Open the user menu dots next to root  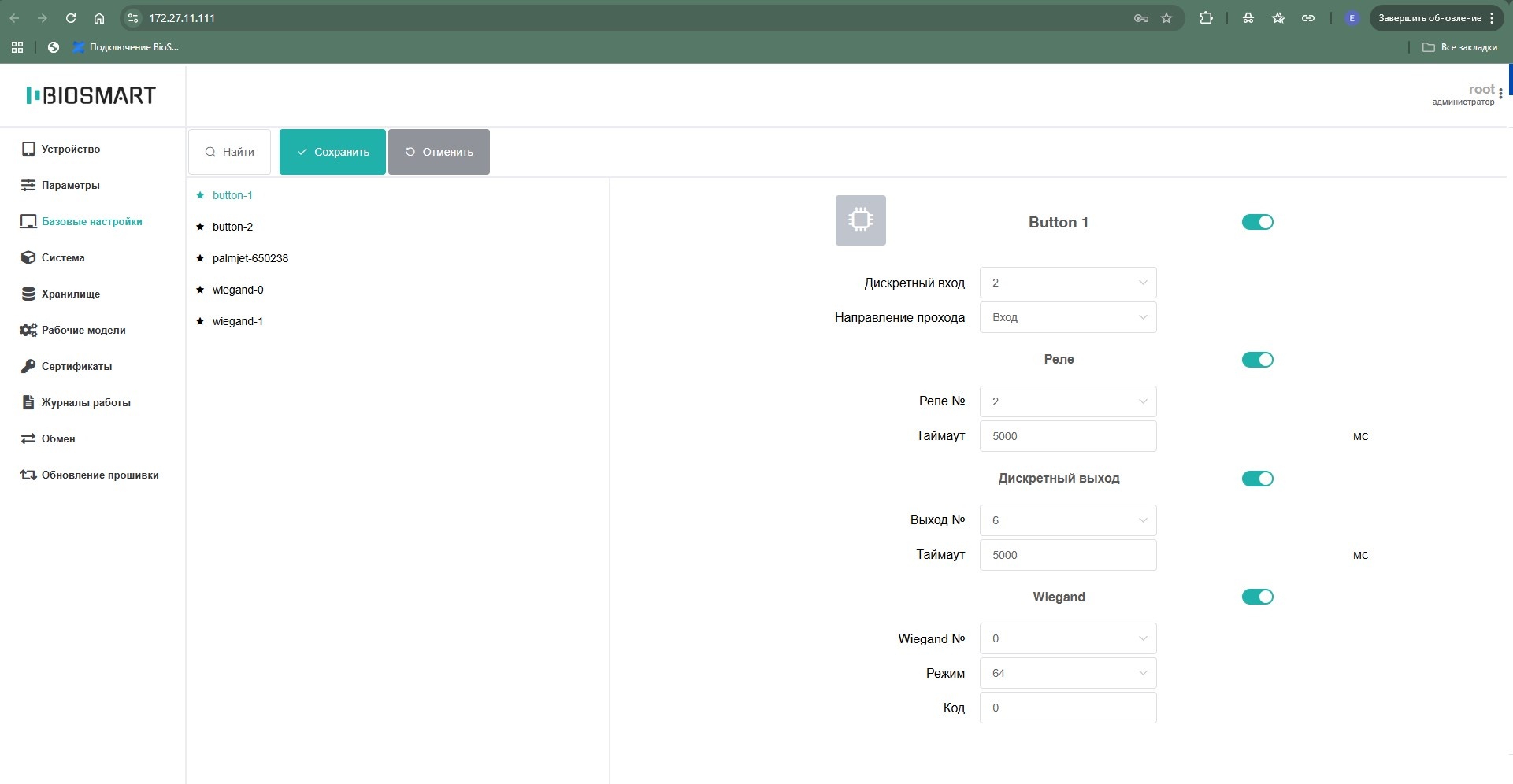pyautogui.click(x=1500, y=94)
